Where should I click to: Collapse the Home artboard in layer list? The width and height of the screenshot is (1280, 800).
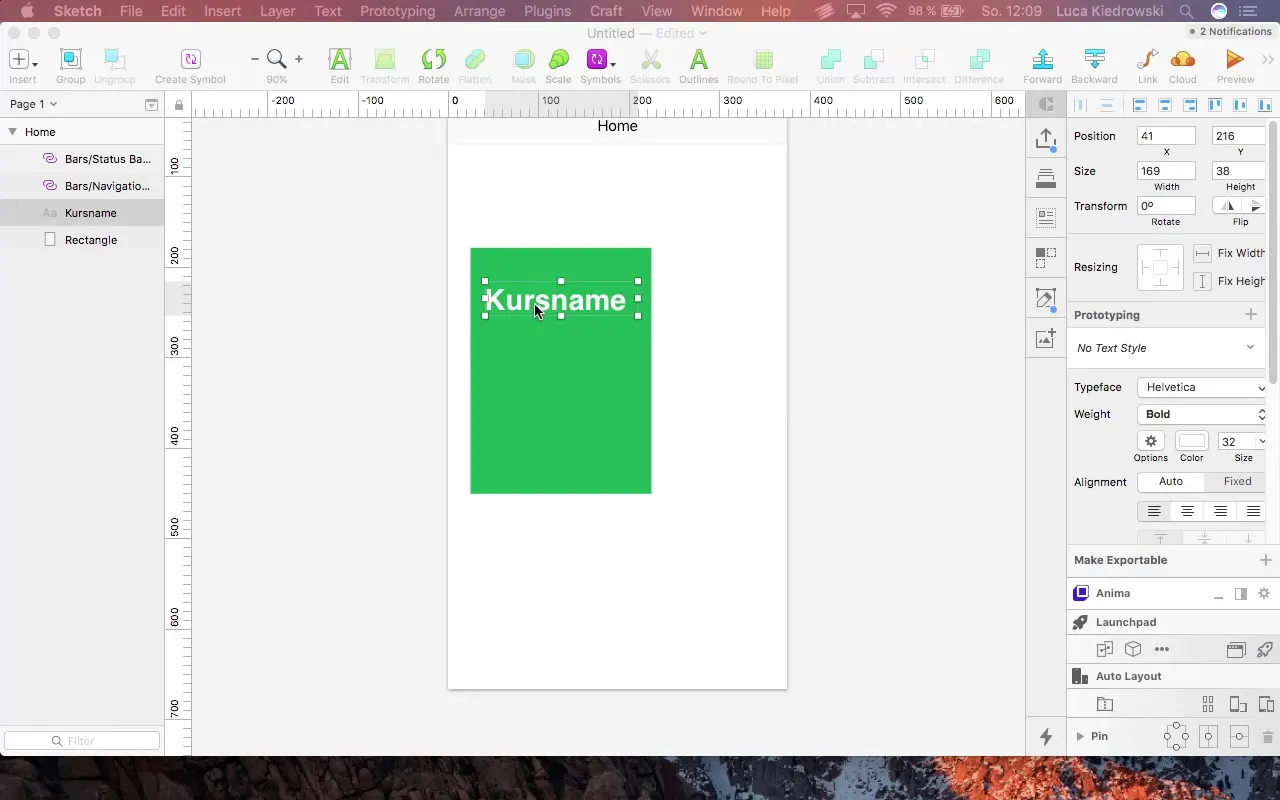(12, 132)
